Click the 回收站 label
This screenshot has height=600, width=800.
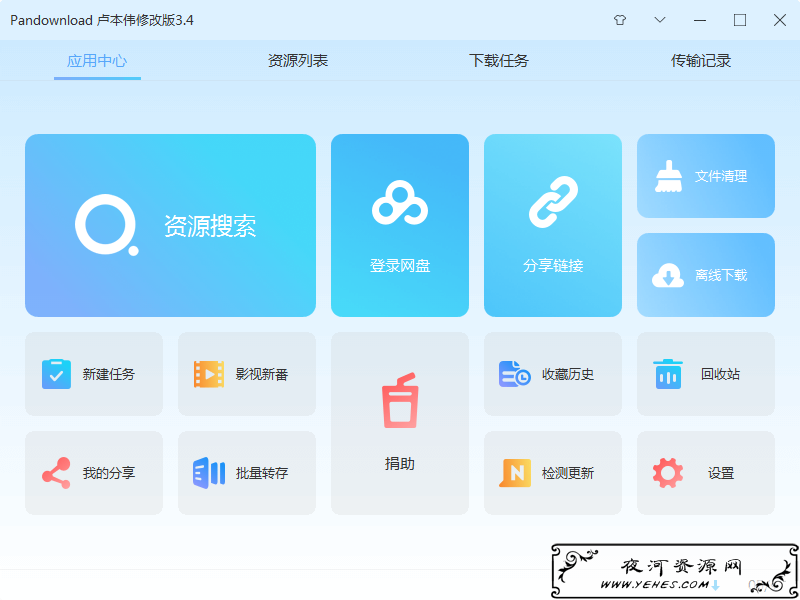[x=720, y=374]
